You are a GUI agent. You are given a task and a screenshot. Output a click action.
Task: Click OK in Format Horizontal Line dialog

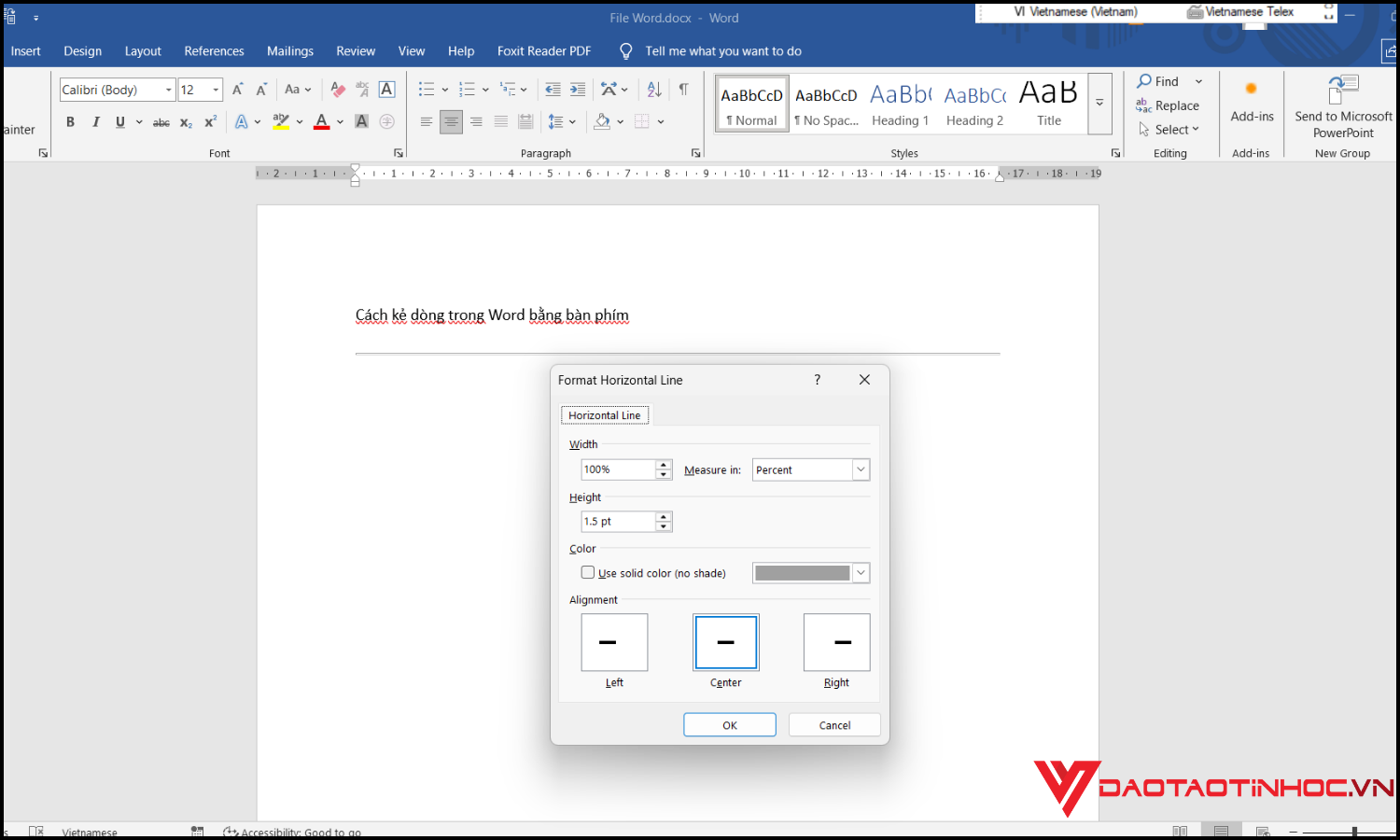tap(730, 725)
